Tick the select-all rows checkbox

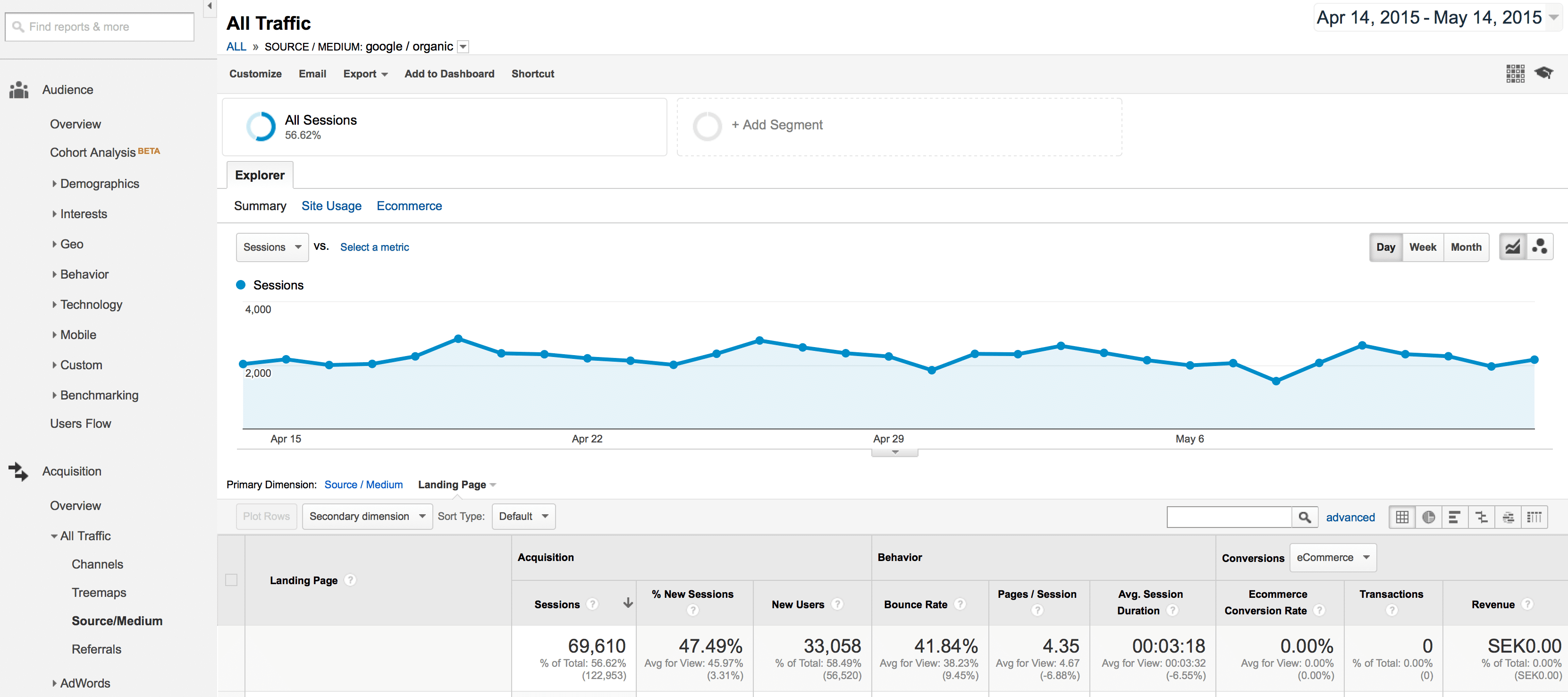pos(231,580)
